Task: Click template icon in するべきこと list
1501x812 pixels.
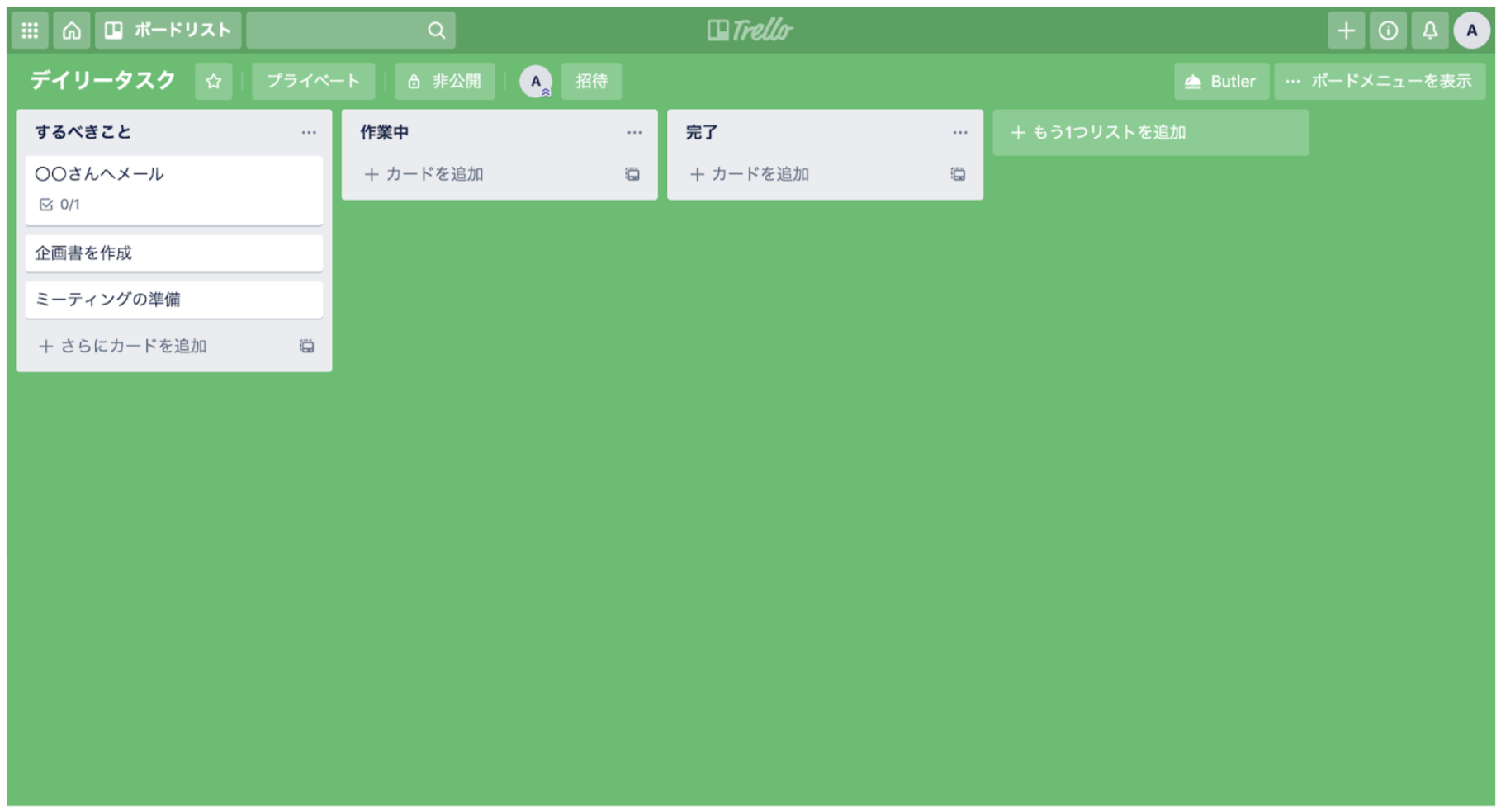Action: (306, 346)
